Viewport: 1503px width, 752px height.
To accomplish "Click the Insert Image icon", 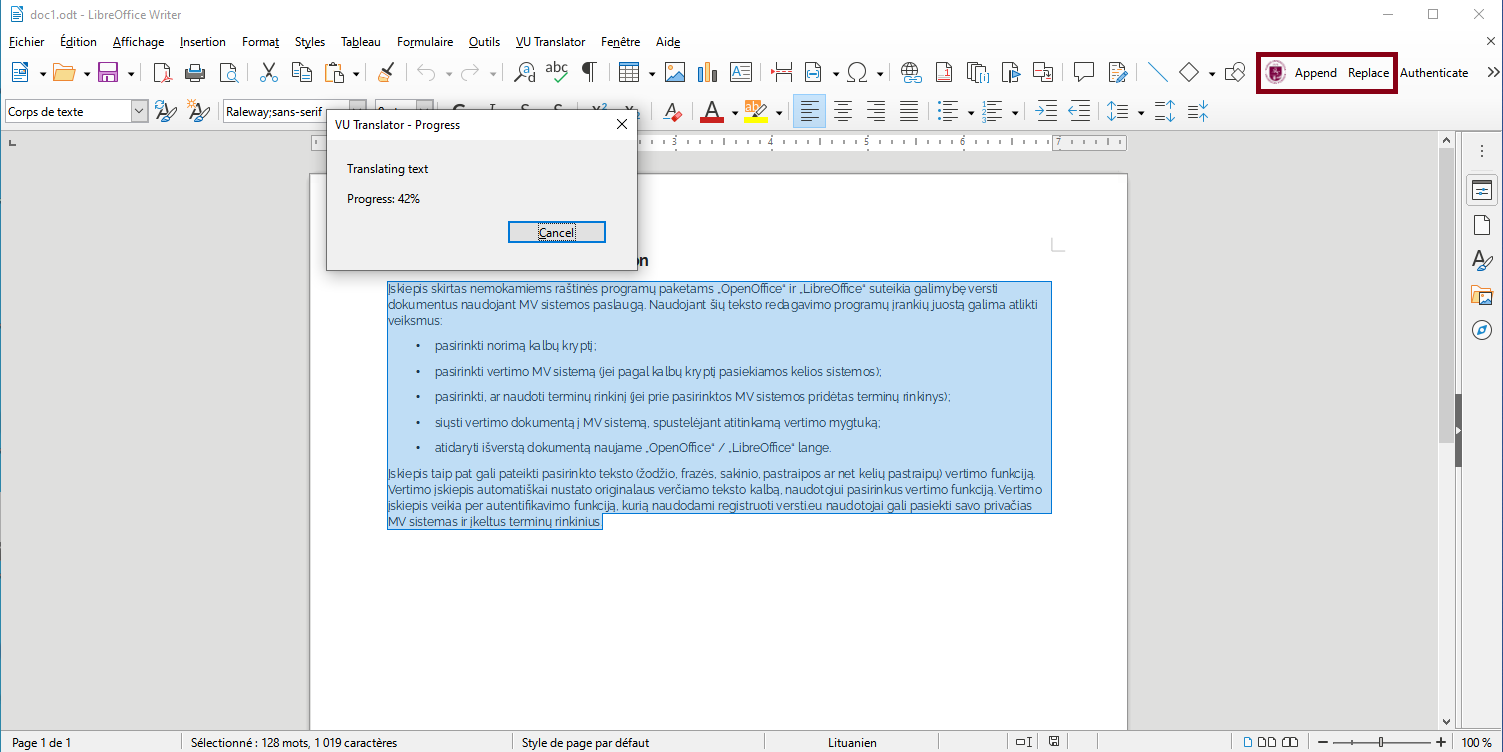I will 675,72.
